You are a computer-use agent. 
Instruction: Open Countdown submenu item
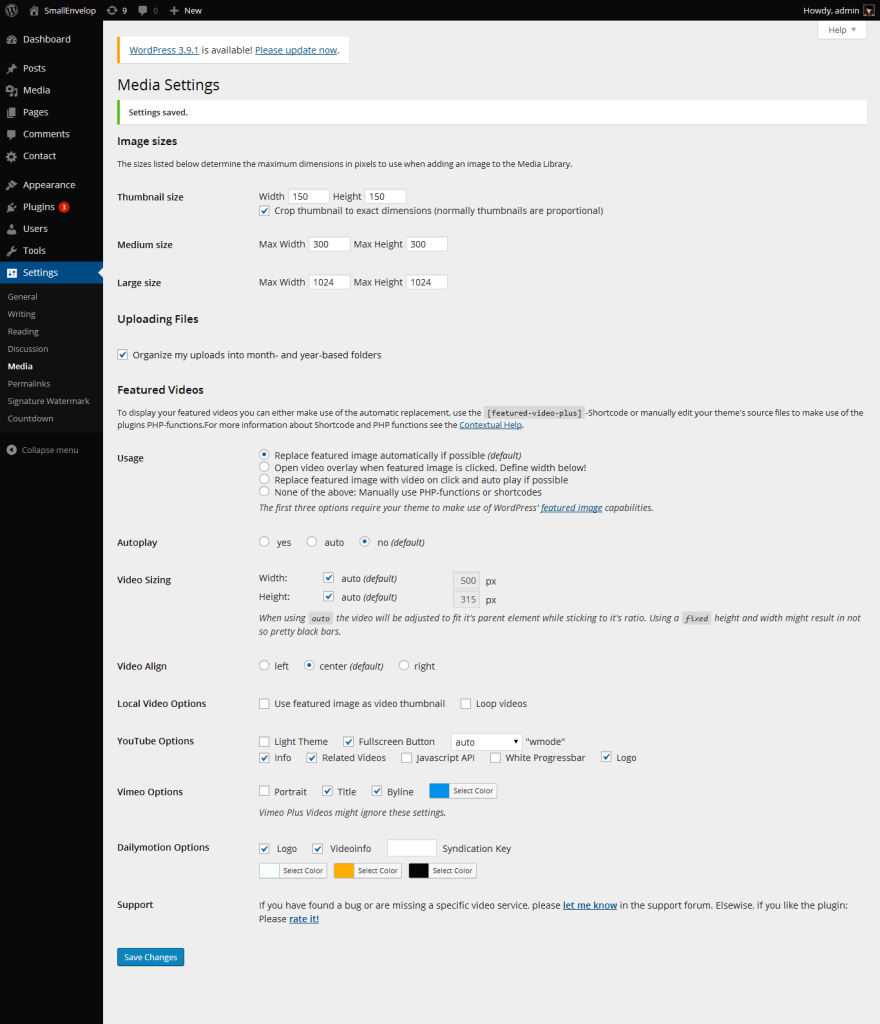(x=30, y=419)
